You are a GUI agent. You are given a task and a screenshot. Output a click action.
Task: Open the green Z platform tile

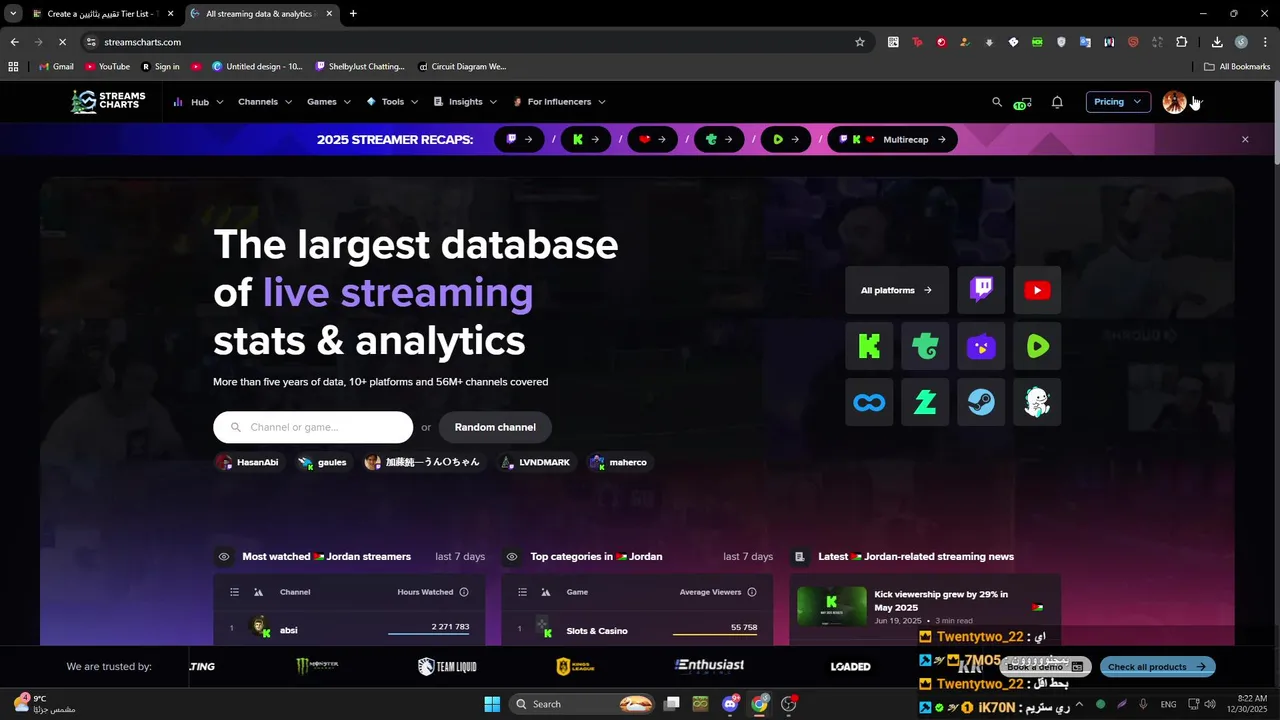click(x=925, y=402)
